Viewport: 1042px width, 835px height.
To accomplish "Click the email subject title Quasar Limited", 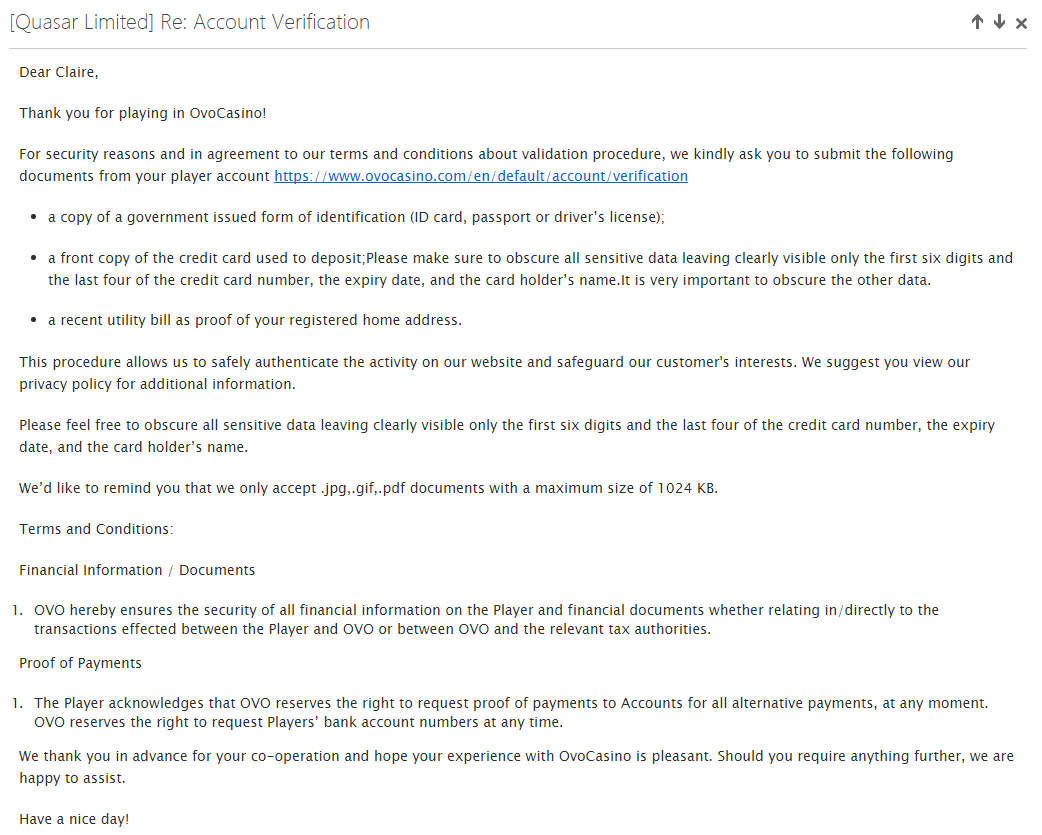I will [x=189, y=23].
